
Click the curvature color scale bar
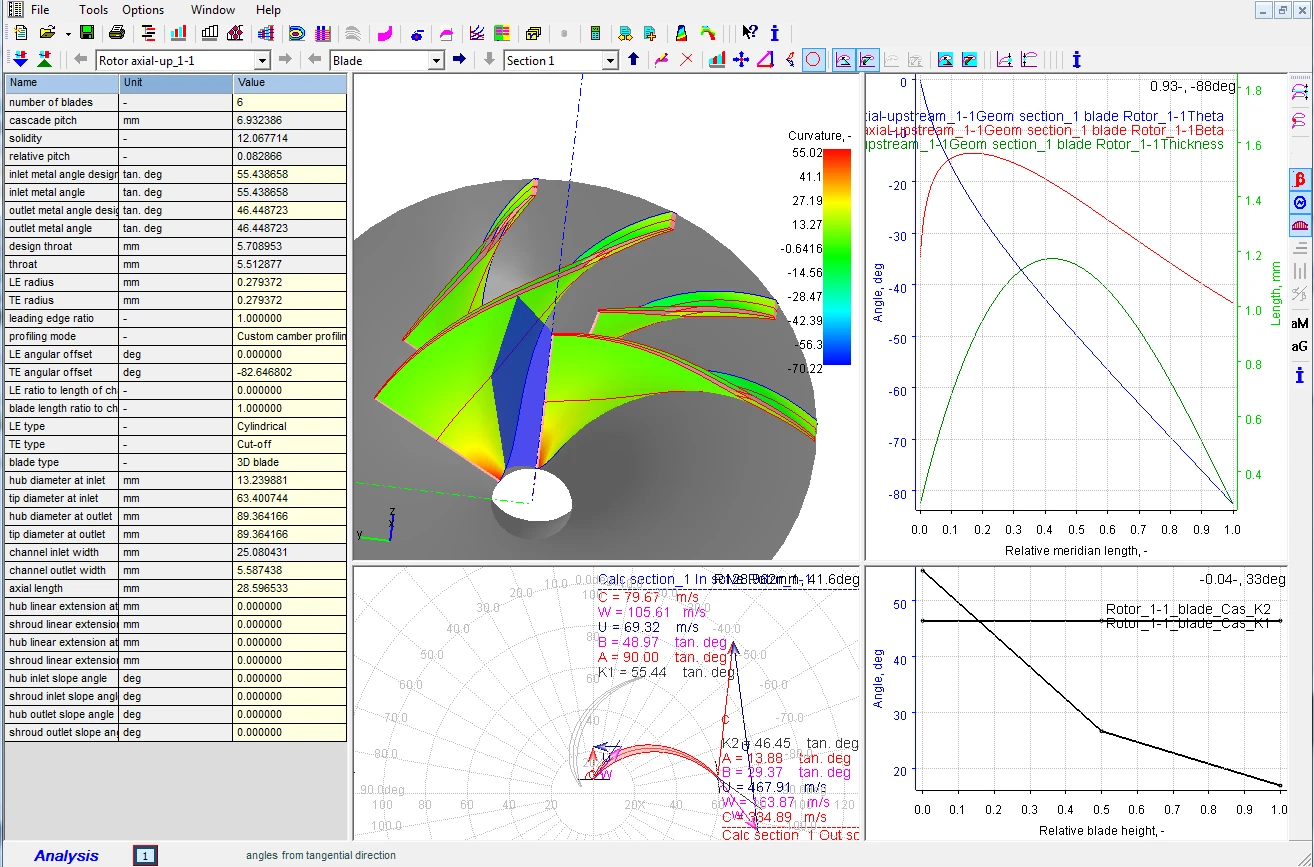(838, 256)
